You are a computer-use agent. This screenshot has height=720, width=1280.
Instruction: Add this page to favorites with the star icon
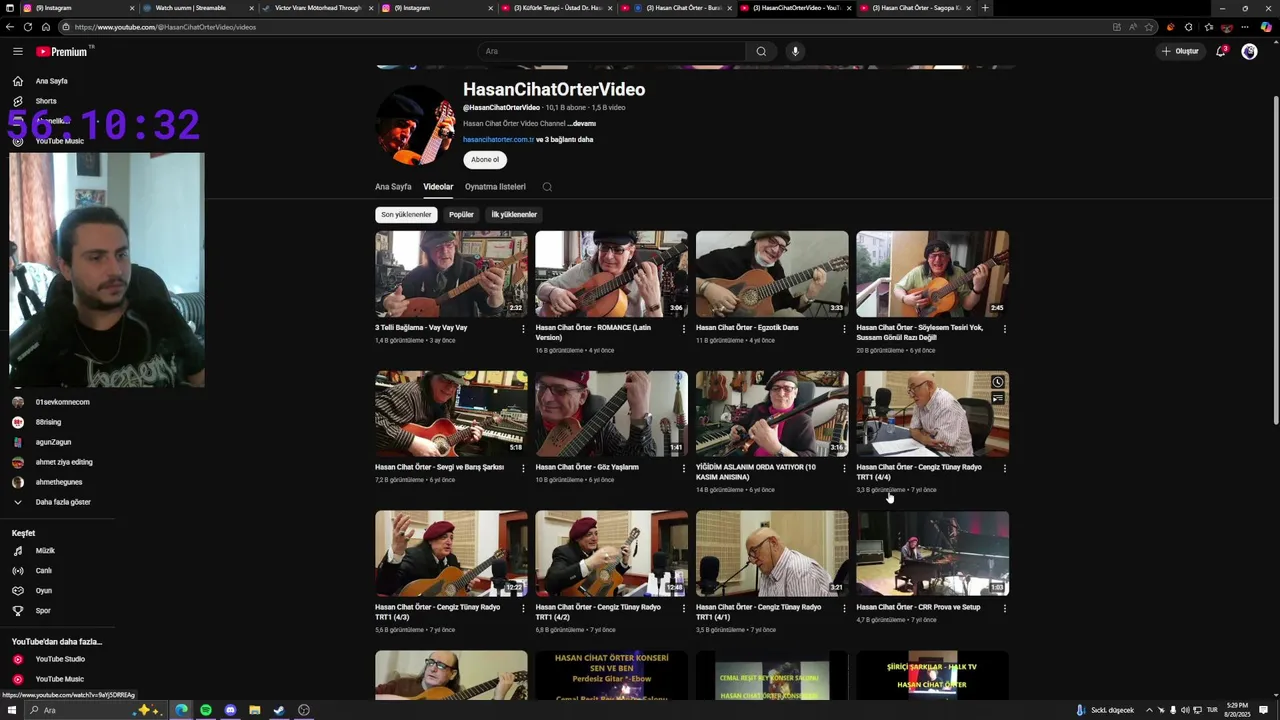click(1149, 27)
